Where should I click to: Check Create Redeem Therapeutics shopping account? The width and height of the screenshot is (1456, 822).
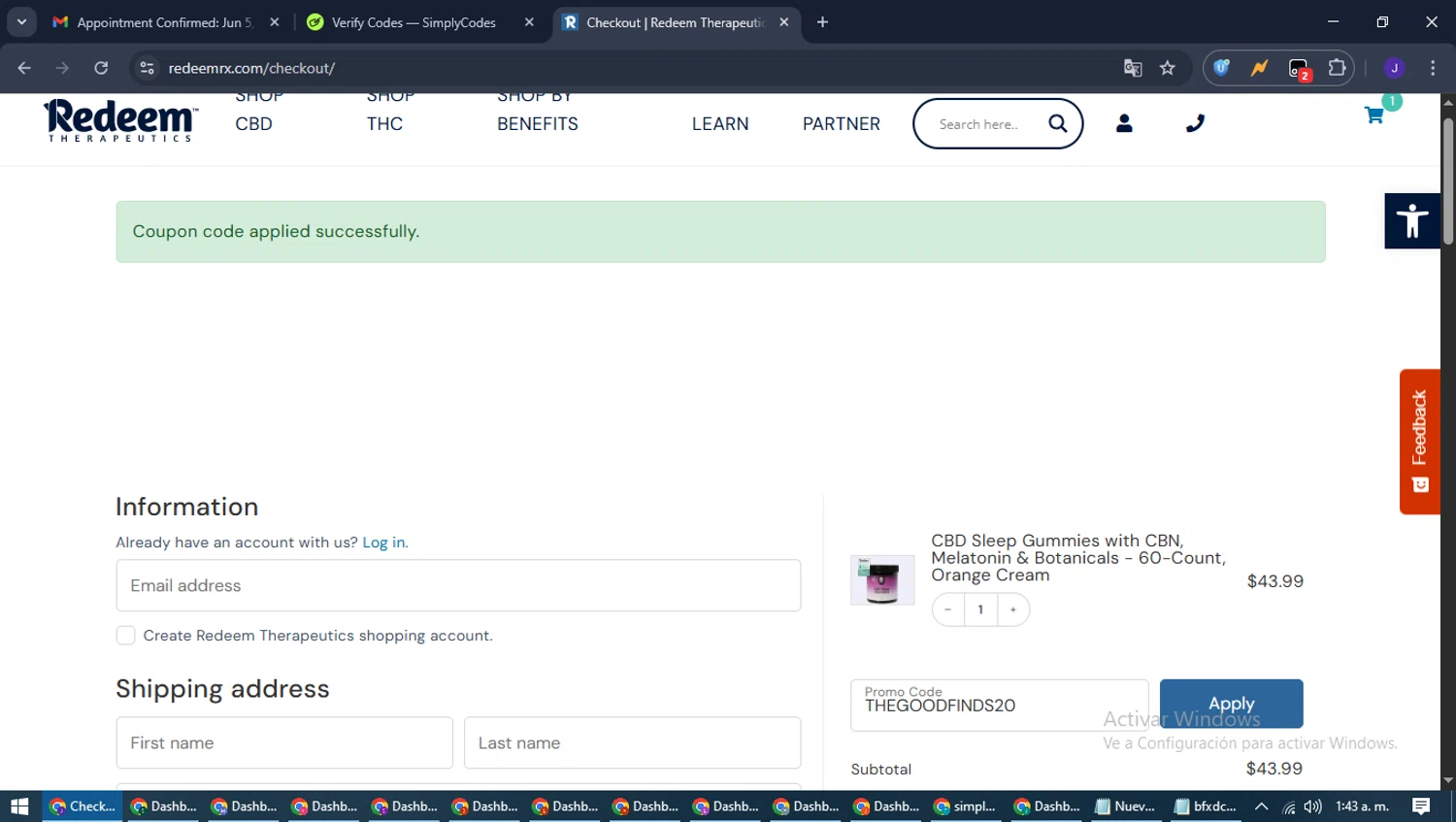click(125, 636)
